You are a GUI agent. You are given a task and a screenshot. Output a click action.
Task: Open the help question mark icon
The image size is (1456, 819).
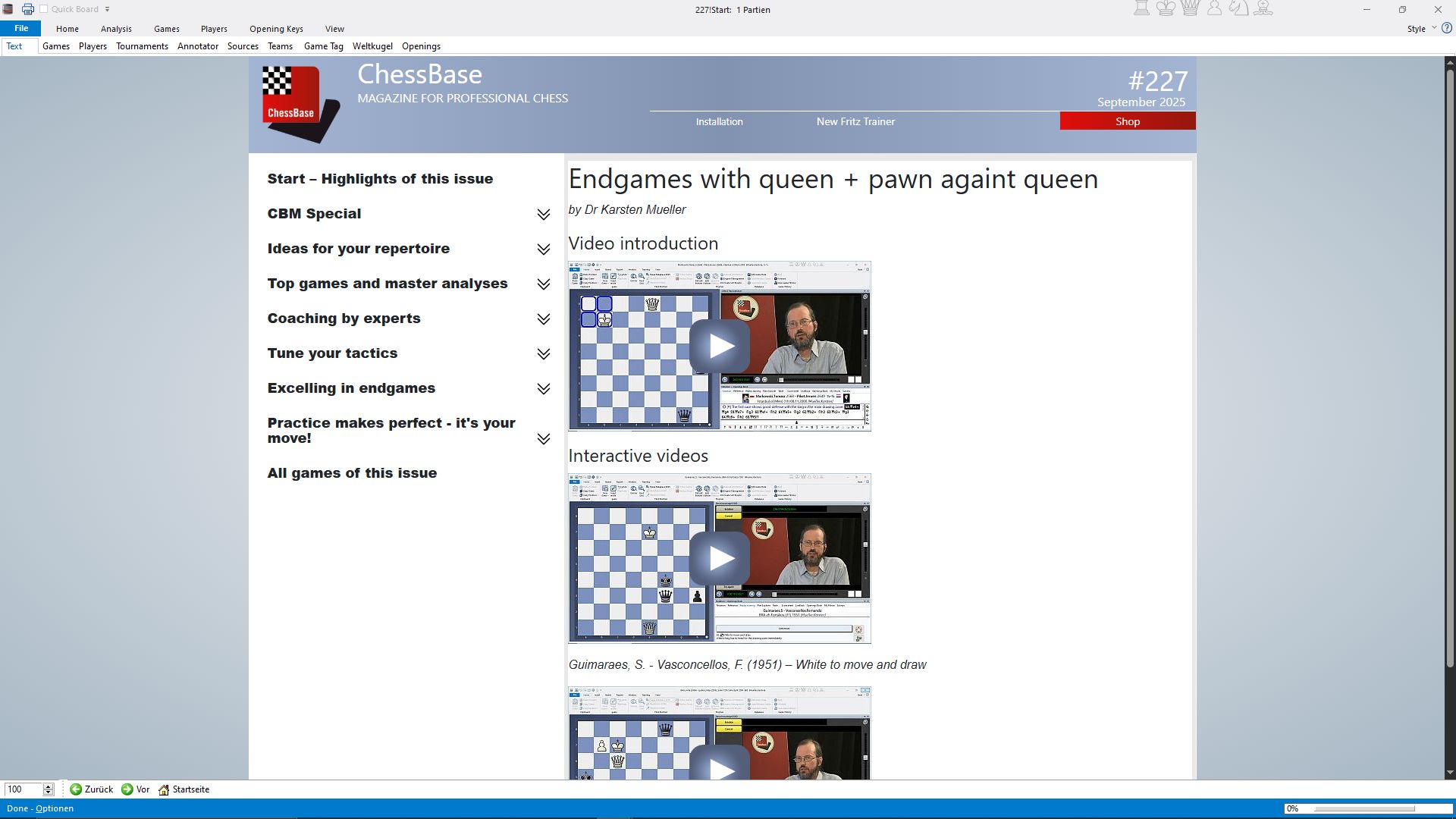(x=1447, y=28)
